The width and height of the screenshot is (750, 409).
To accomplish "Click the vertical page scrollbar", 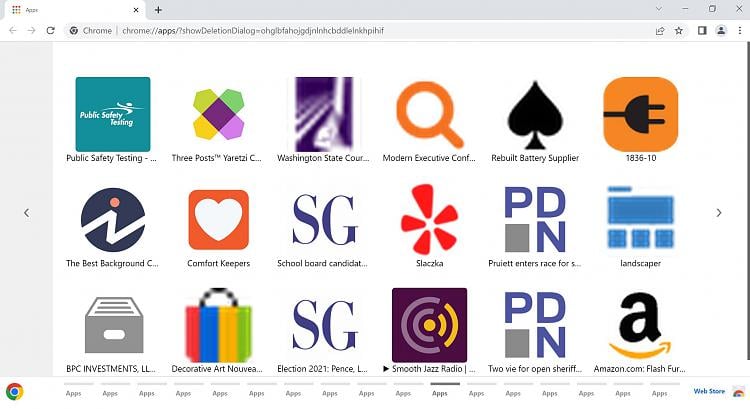I will click(x=748, y=201).
